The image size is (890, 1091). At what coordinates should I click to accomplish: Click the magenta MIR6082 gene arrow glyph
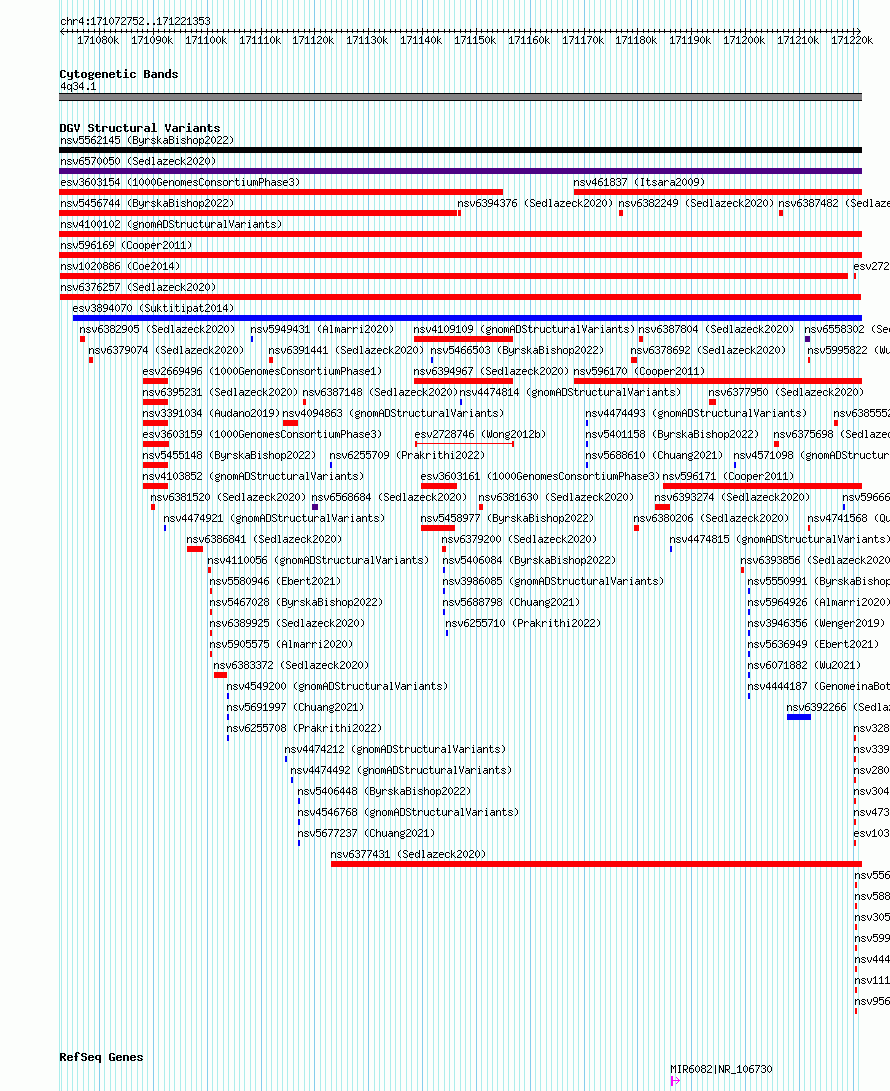coord(675,1081)
